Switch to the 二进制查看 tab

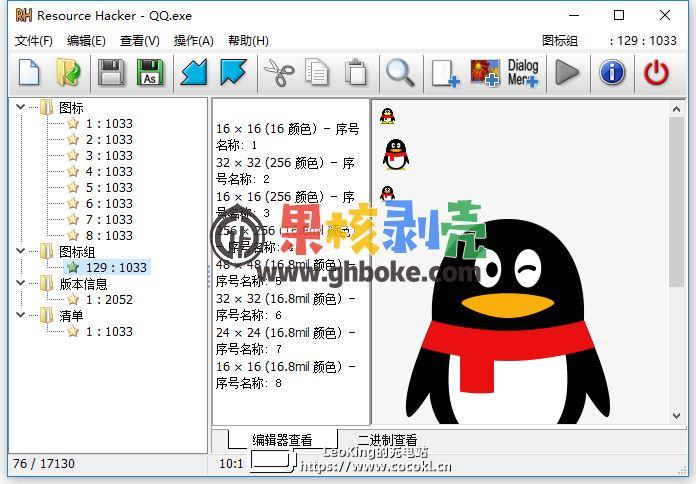[387, 440]
